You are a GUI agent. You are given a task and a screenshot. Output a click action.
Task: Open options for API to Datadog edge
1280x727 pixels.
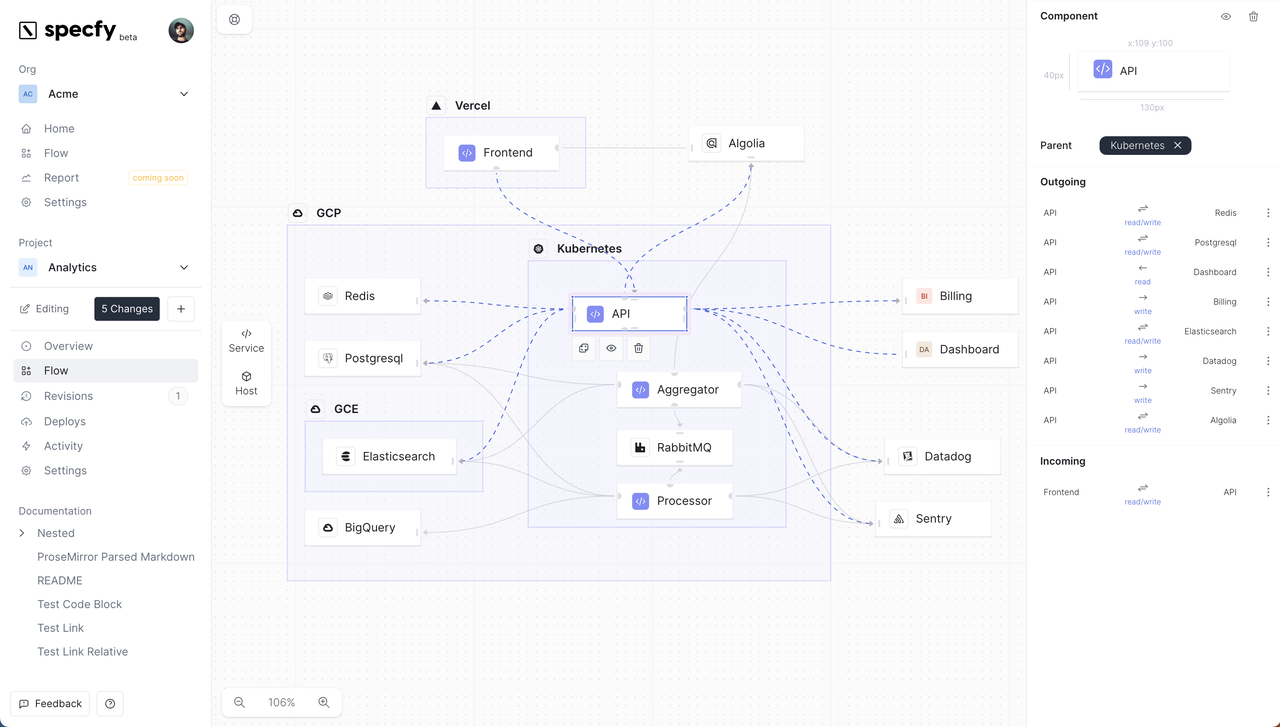tap(1268, 361)
